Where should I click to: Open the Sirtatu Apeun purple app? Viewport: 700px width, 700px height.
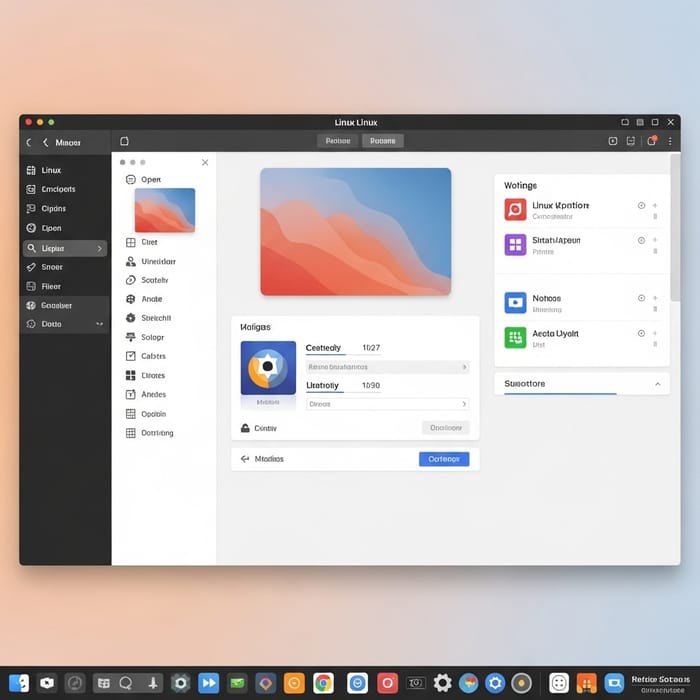(515, 245)
